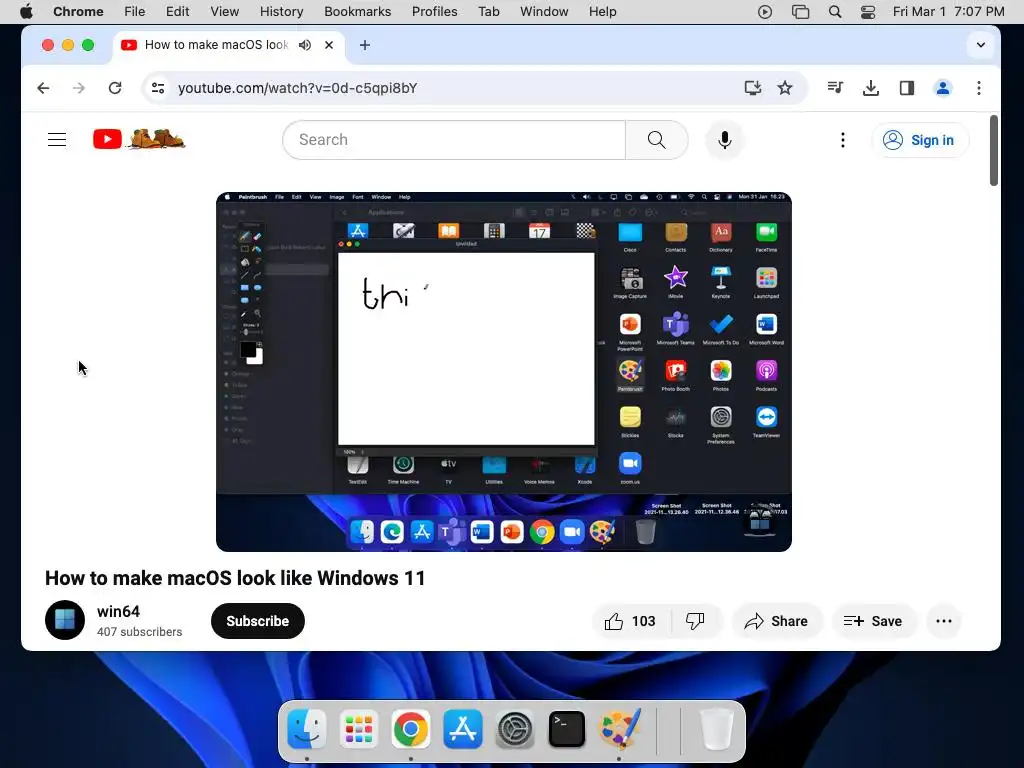This screenshot has height=768, width=1024.
Task: Open the Apple menu
Action: (26, 12)
